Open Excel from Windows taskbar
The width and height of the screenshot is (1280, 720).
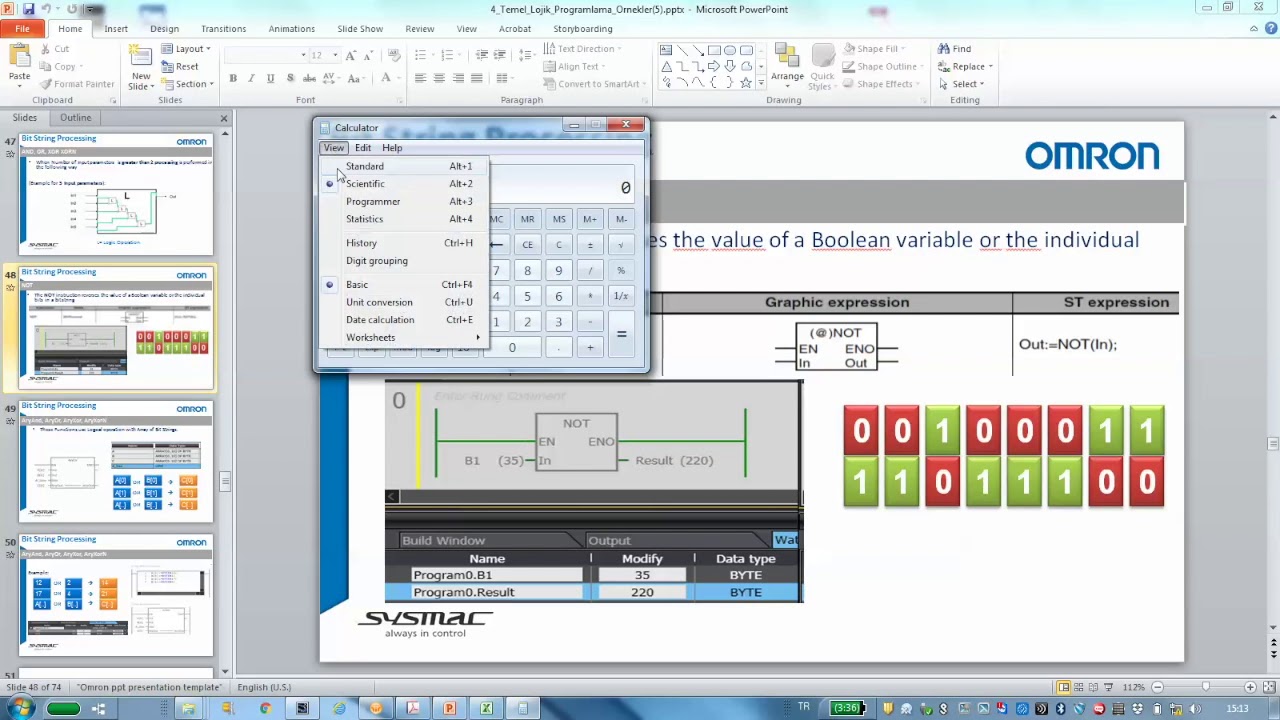tap(486, 708)
